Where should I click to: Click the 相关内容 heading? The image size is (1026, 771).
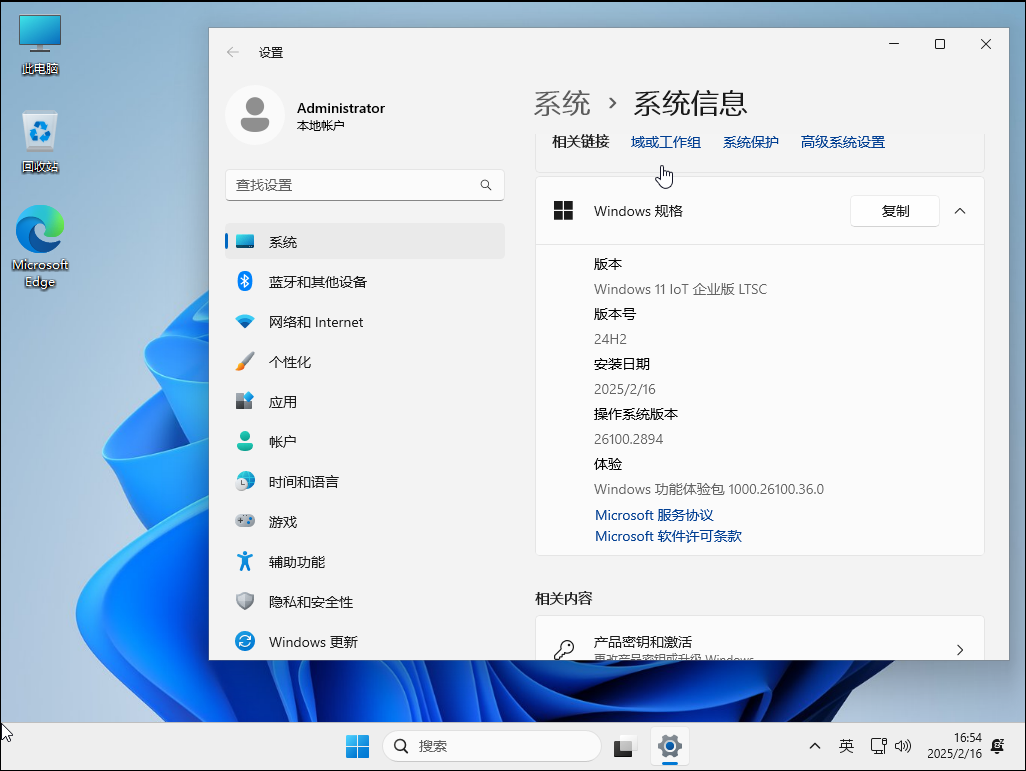(563, 598)
